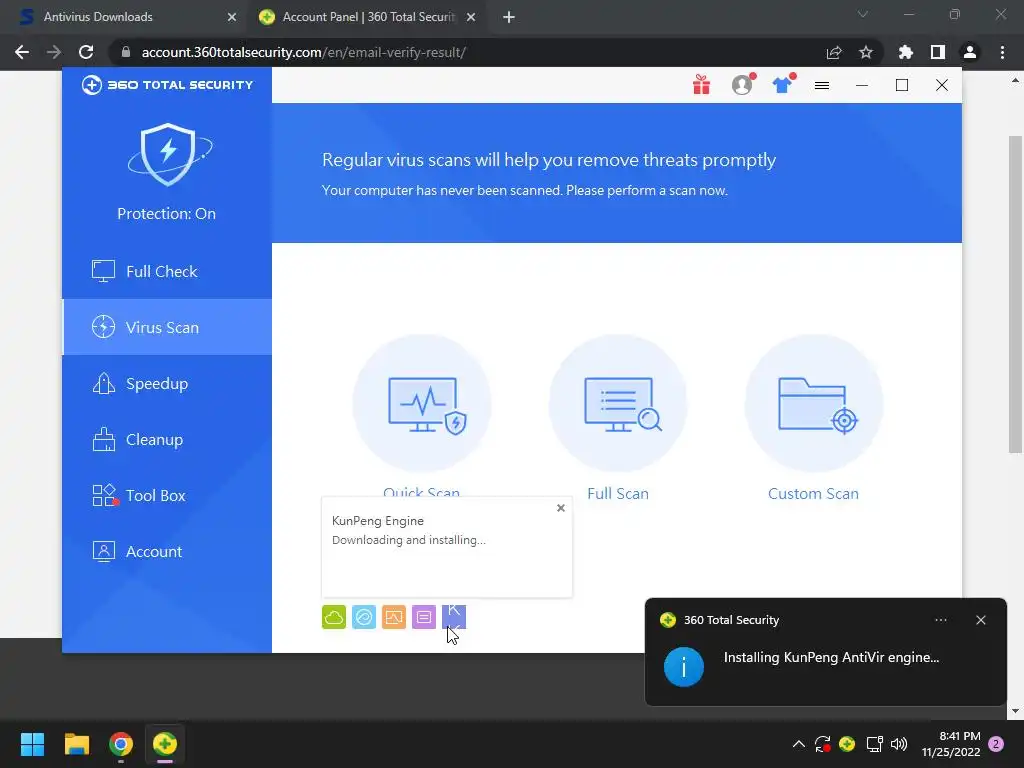Switch to the Account Panel browser tab
This screenshot has width=1024, height=768.
(367, 17)
